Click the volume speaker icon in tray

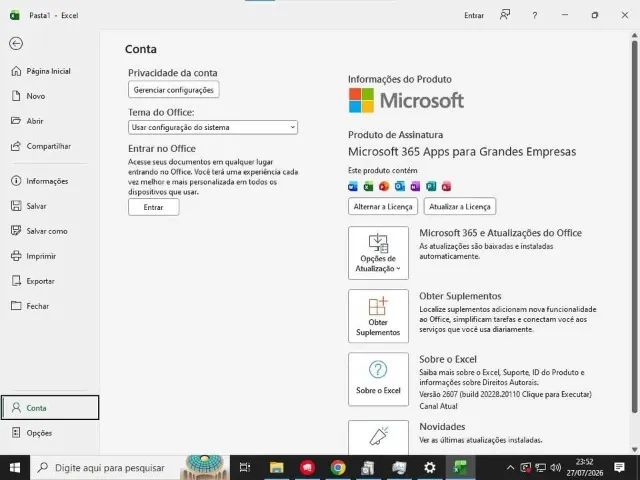click(x=555, y=468)
